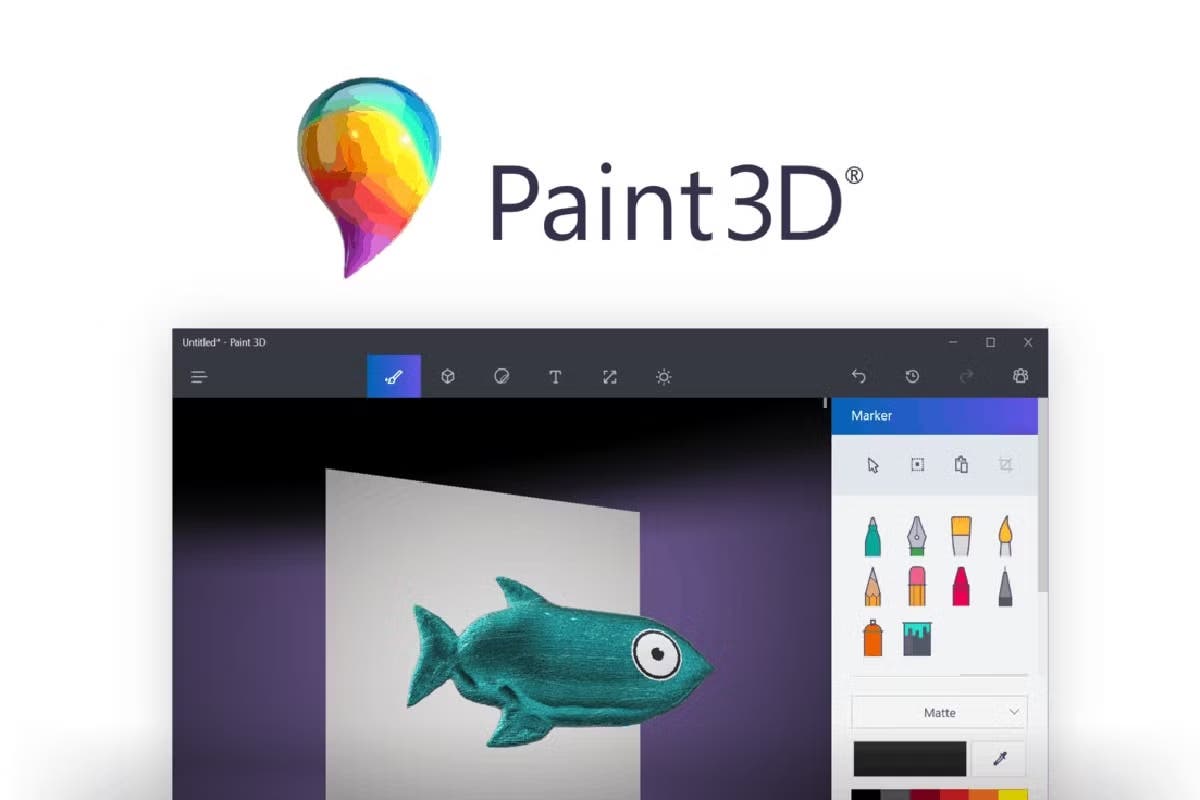This screenshot has height=800, width=1200.
Task: Click the Eyedropper color picker button
Action: tap(999, 759)
